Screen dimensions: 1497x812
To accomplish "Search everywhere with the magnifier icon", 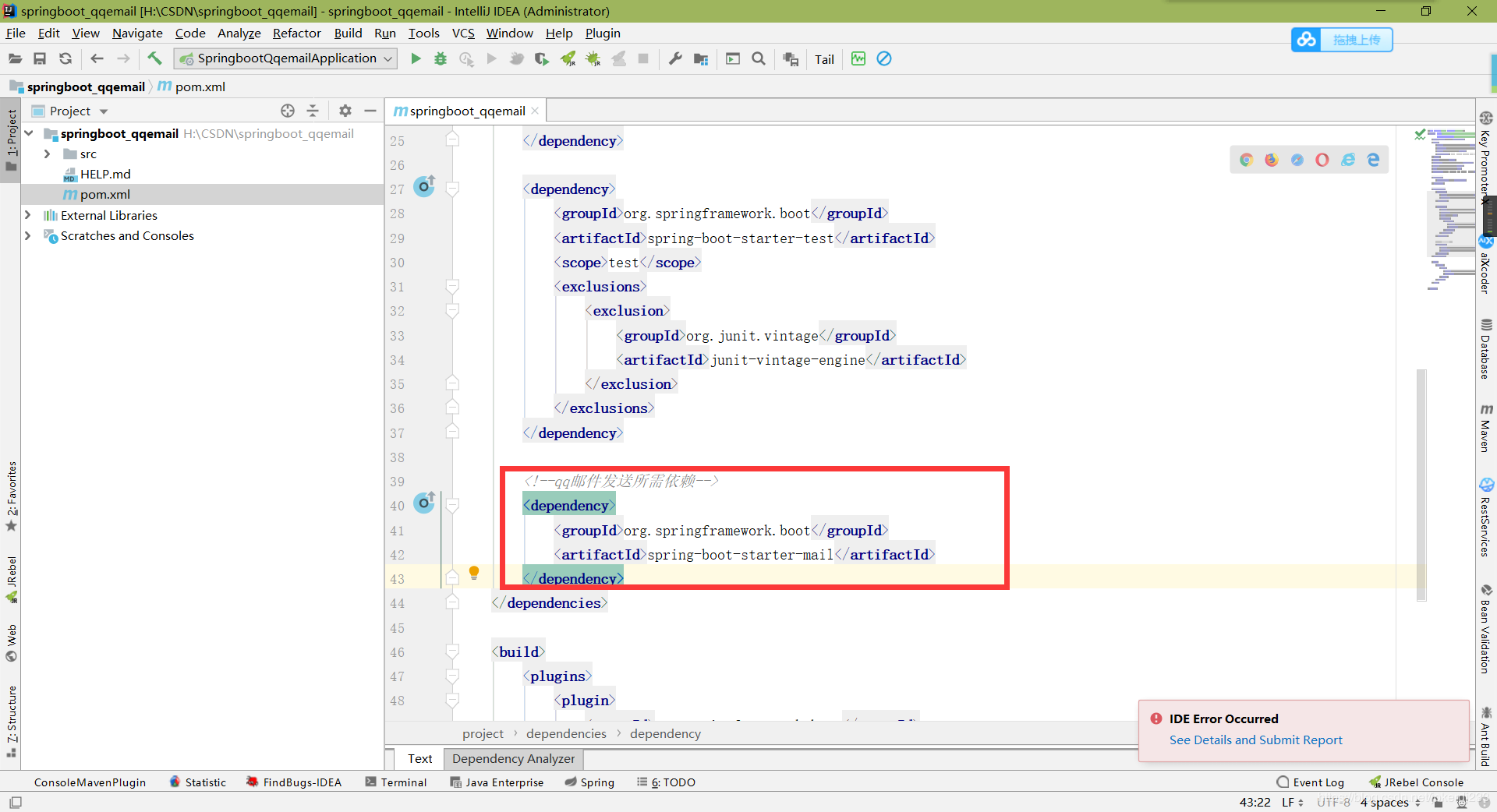I will coord(759,58).
